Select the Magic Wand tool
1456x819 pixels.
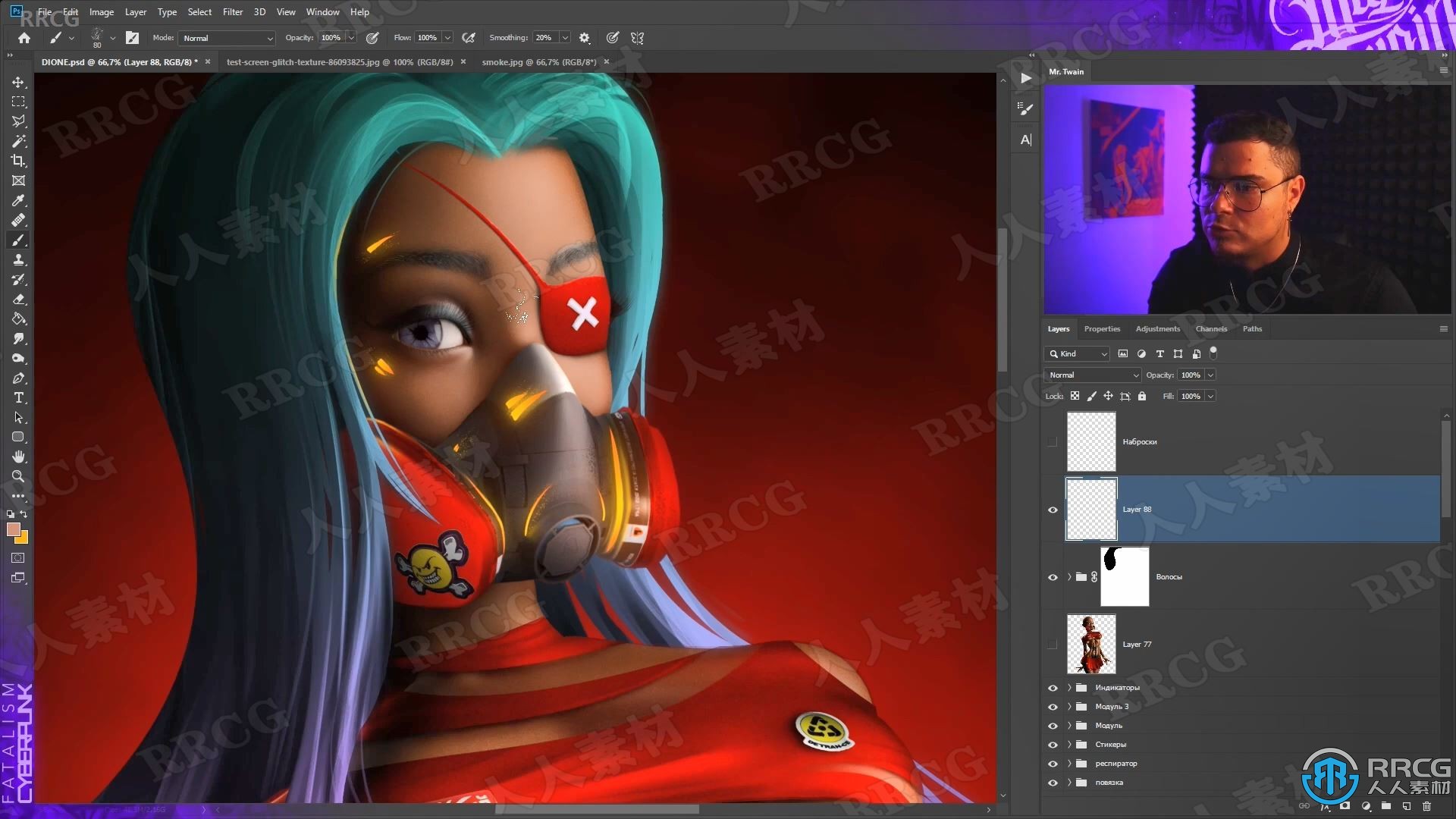(18, 141)
